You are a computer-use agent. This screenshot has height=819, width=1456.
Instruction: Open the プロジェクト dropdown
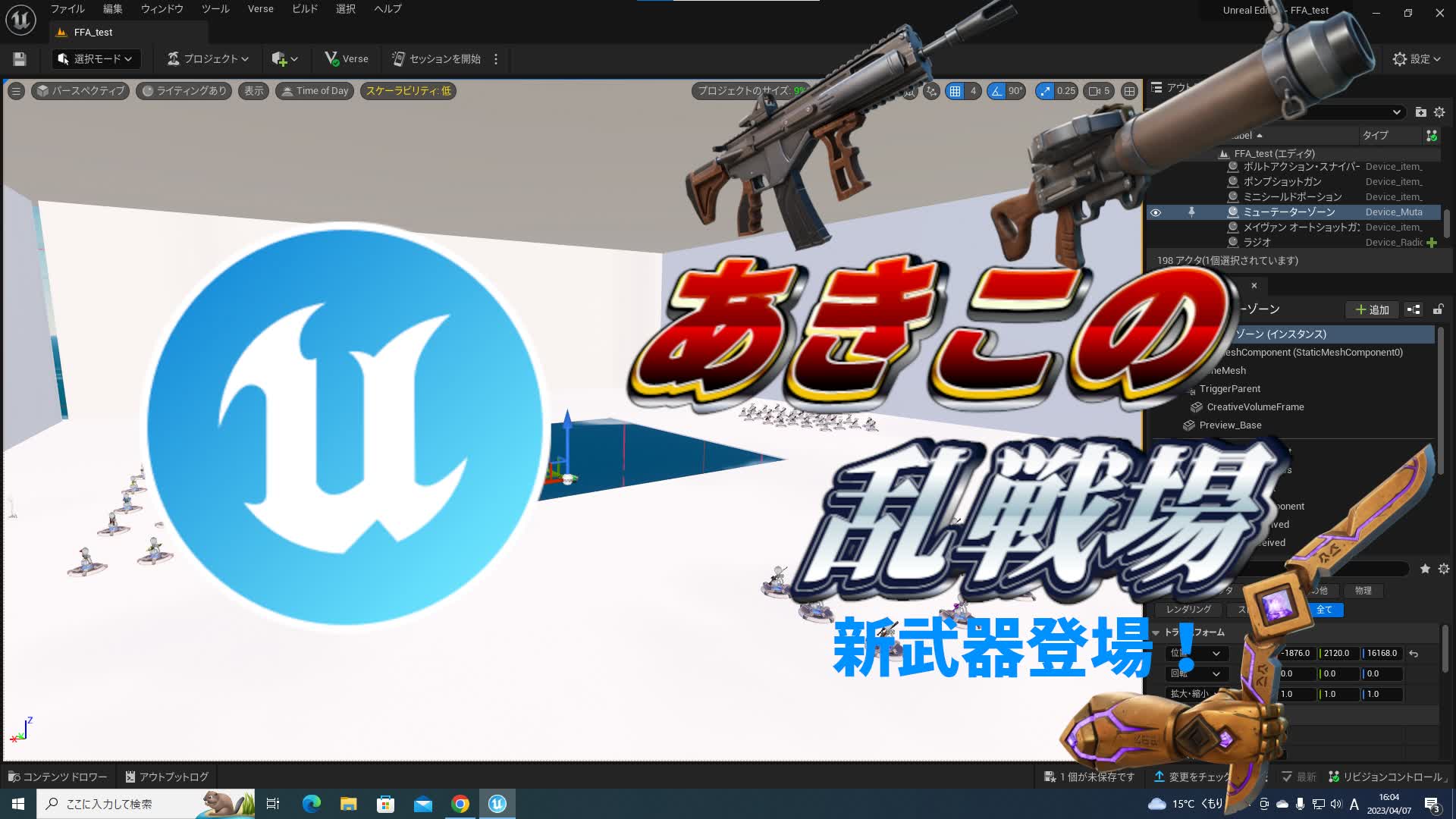(208, 59)
